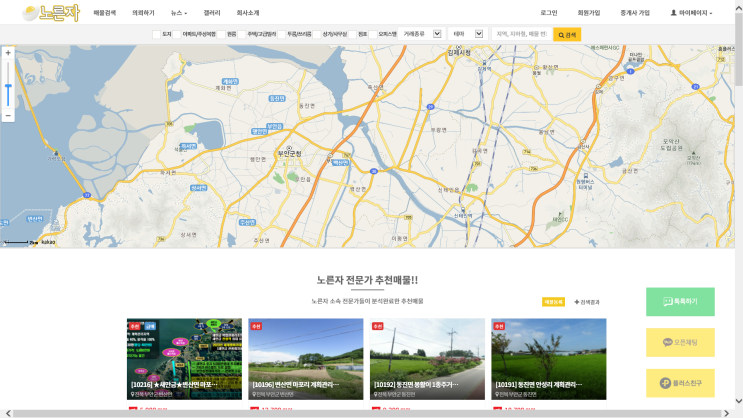Click the red 추천 badge on listing 10196
Screen dimensions: 743x418
point(256,326)
